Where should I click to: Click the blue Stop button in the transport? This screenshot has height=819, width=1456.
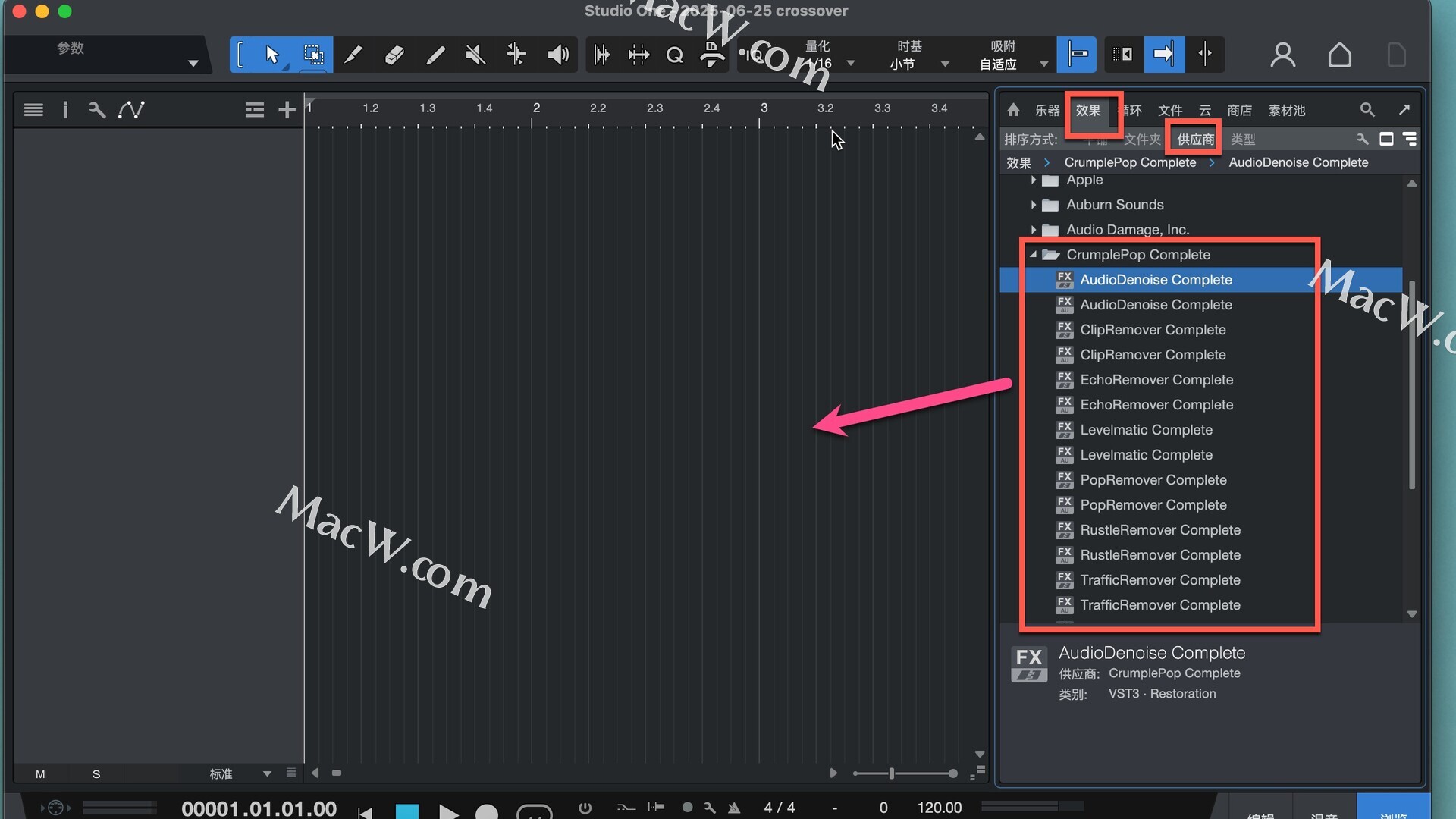[x=407, y=811]
